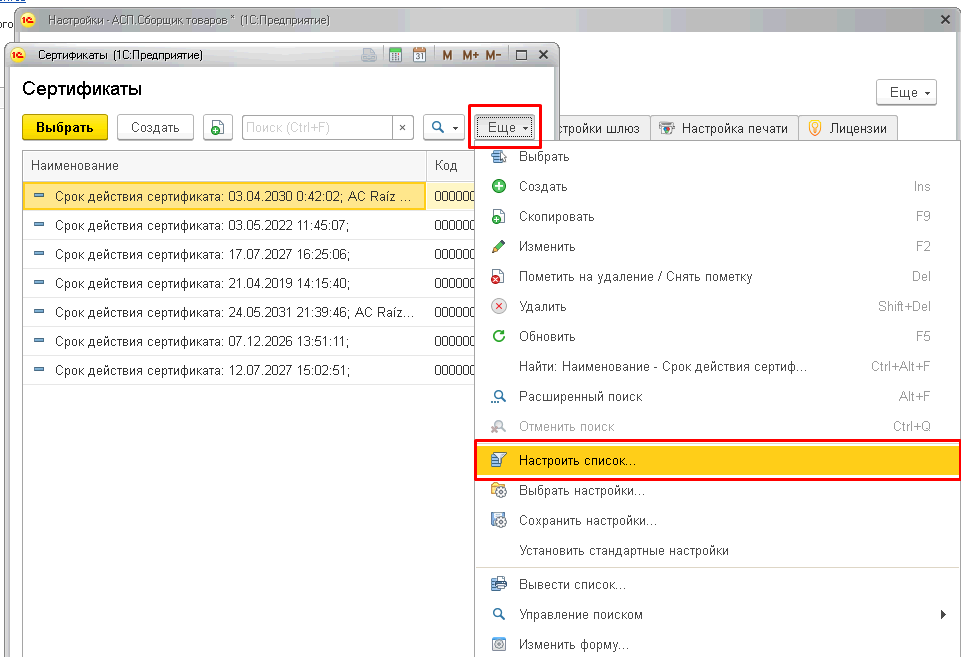961x657 pixels.
Task: Choose Выбрать настройки... menu entry
Action: point(717,490)
